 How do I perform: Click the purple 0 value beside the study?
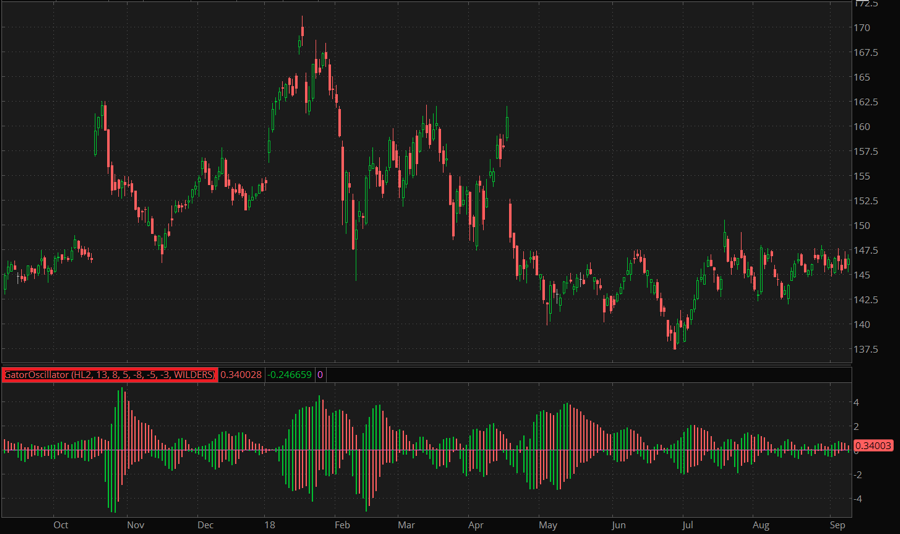point(320,375)
